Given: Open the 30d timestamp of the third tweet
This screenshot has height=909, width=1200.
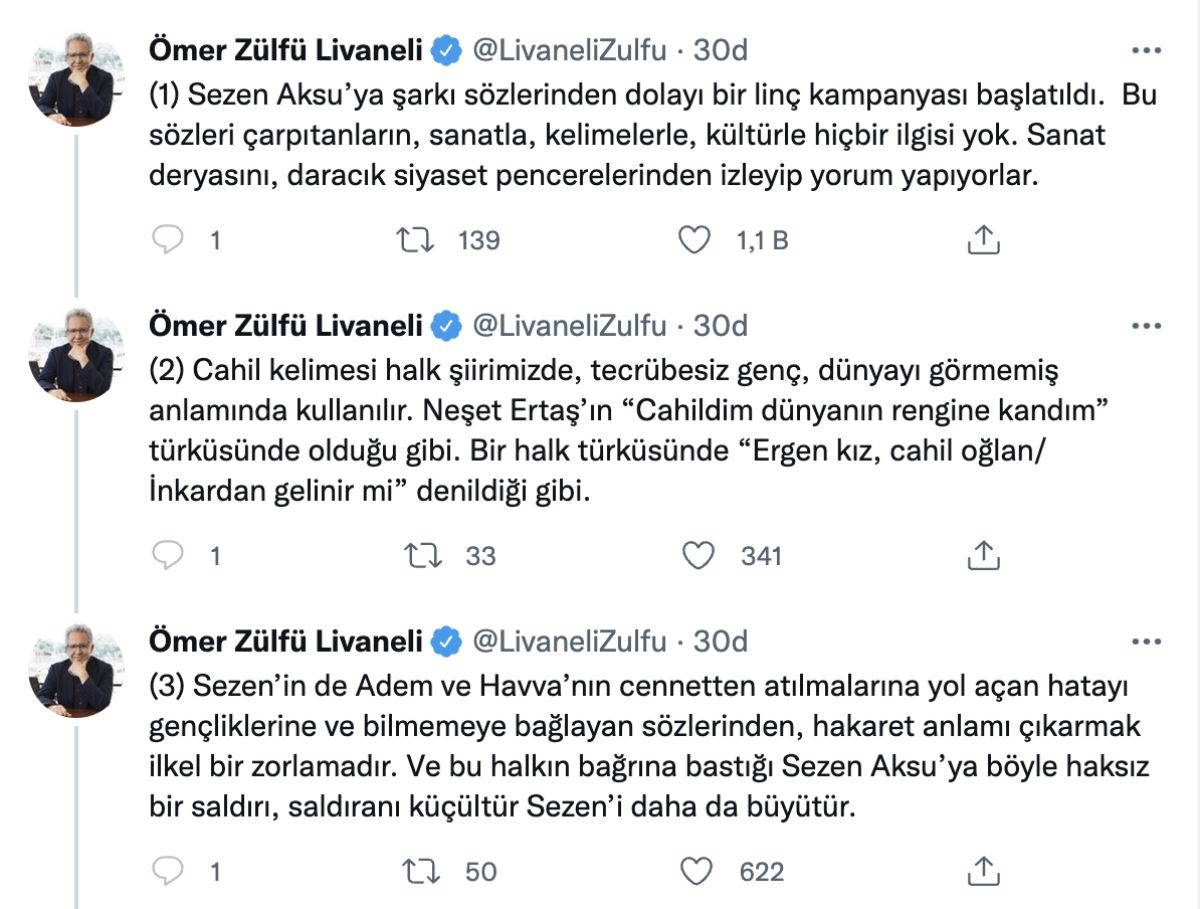Looking at the screenshot, I should click(x=720, y=640).
